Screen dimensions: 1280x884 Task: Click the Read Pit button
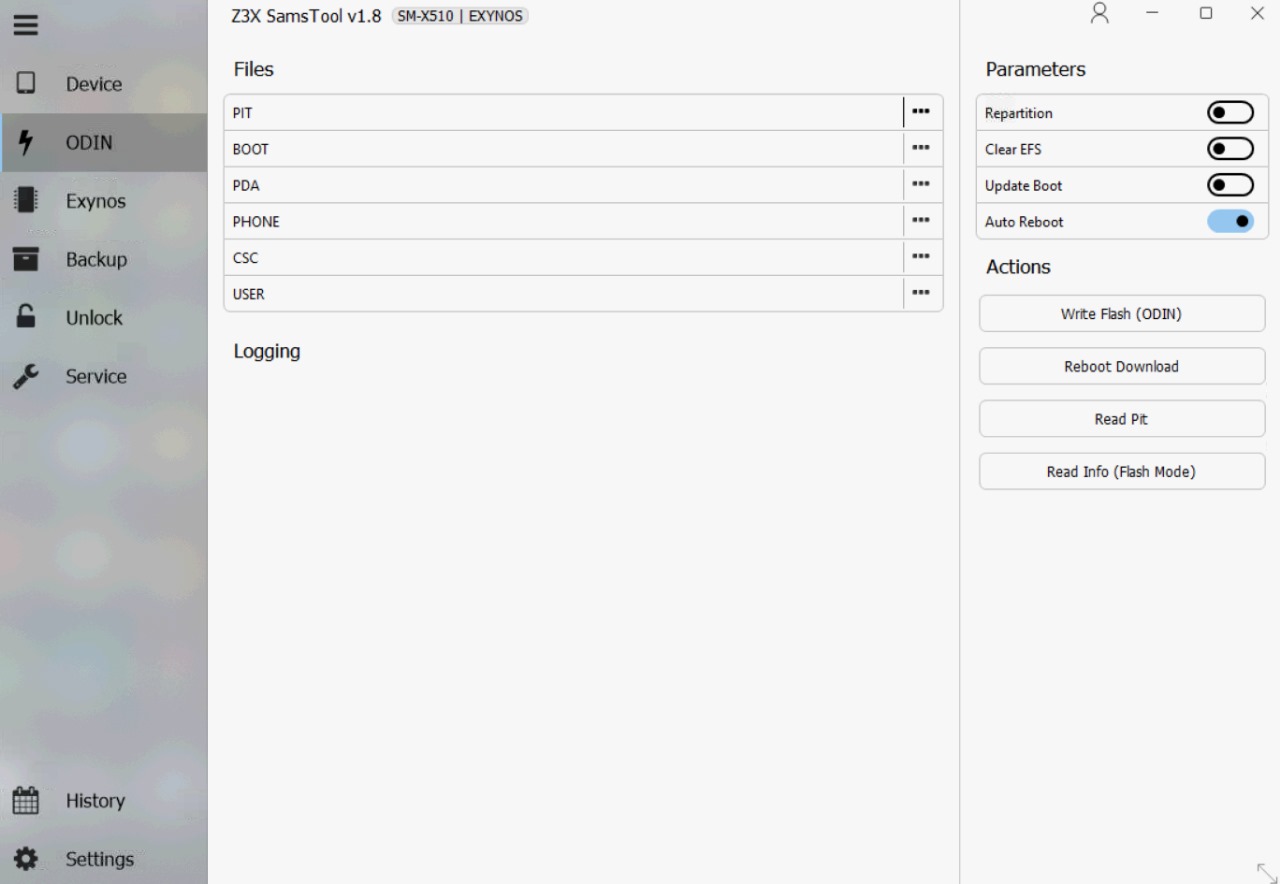pyautogui.click(x=1121, y=419)
